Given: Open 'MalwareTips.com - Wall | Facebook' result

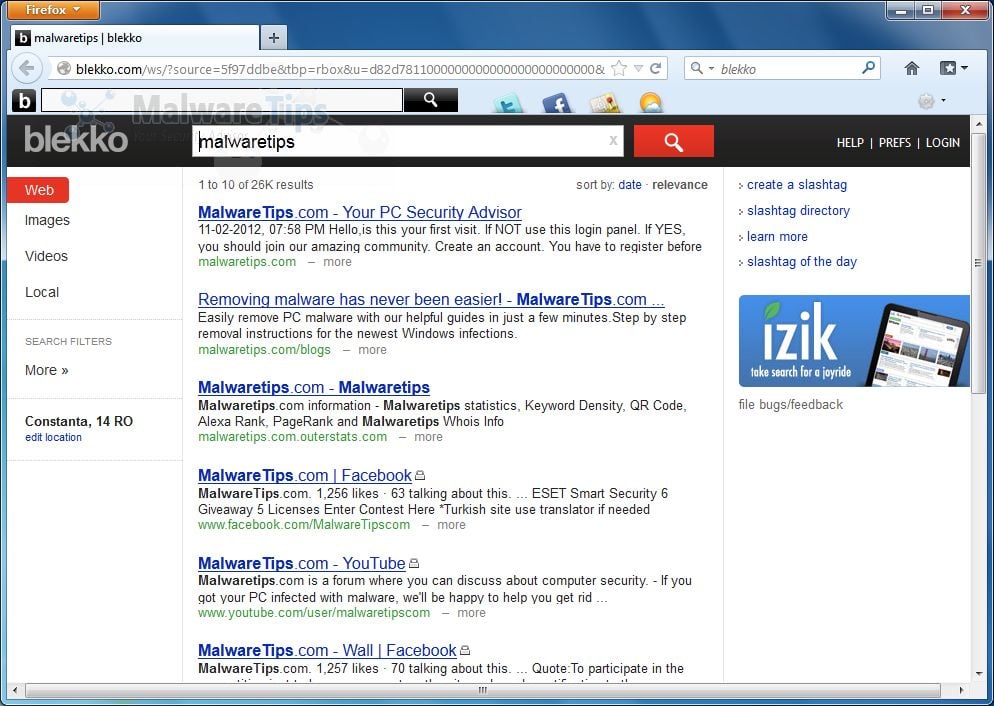Looking at the screenshot, I should pyautogui.click(x=327, y=650).
